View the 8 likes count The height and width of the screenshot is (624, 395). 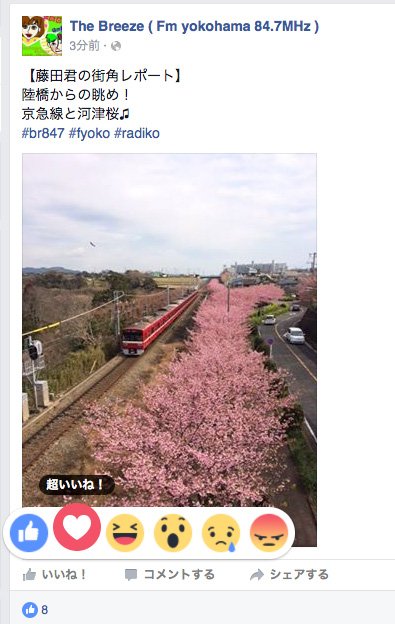(45, 610)
